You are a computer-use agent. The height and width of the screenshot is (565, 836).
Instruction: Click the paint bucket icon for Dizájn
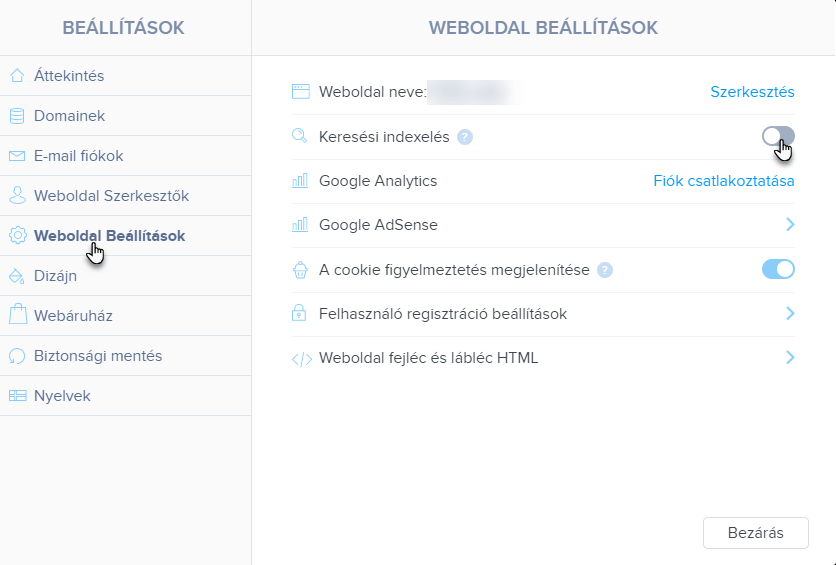(17, 276)
